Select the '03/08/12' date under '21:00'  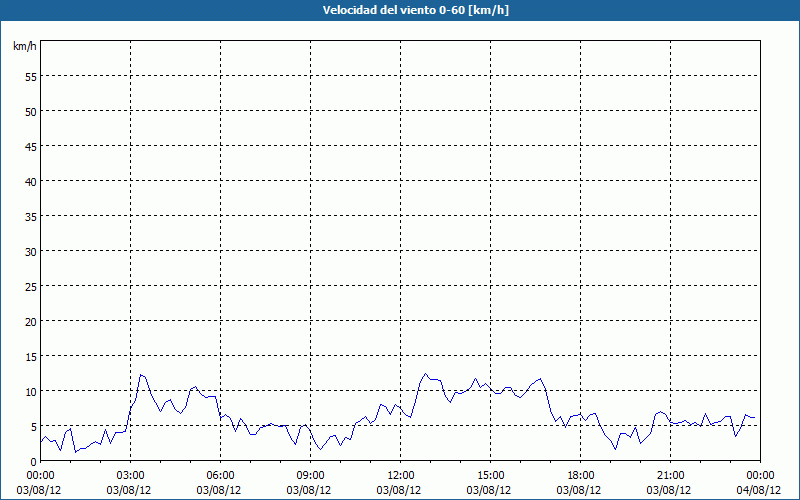pos(669,490)
